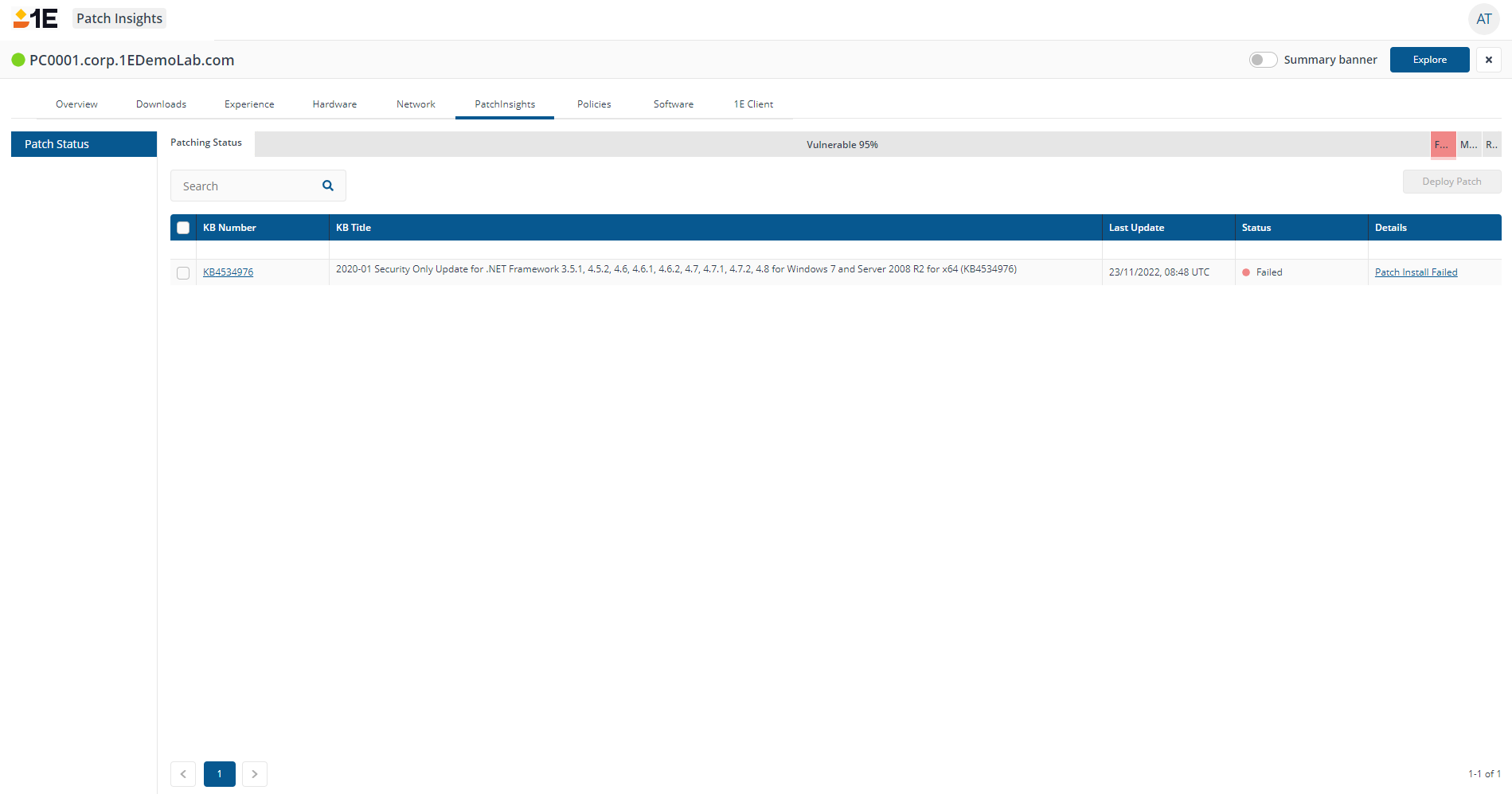Open the Patch Install Failed link
Viewport: 1512px width, 794px height.
[x=1416, y=272]
